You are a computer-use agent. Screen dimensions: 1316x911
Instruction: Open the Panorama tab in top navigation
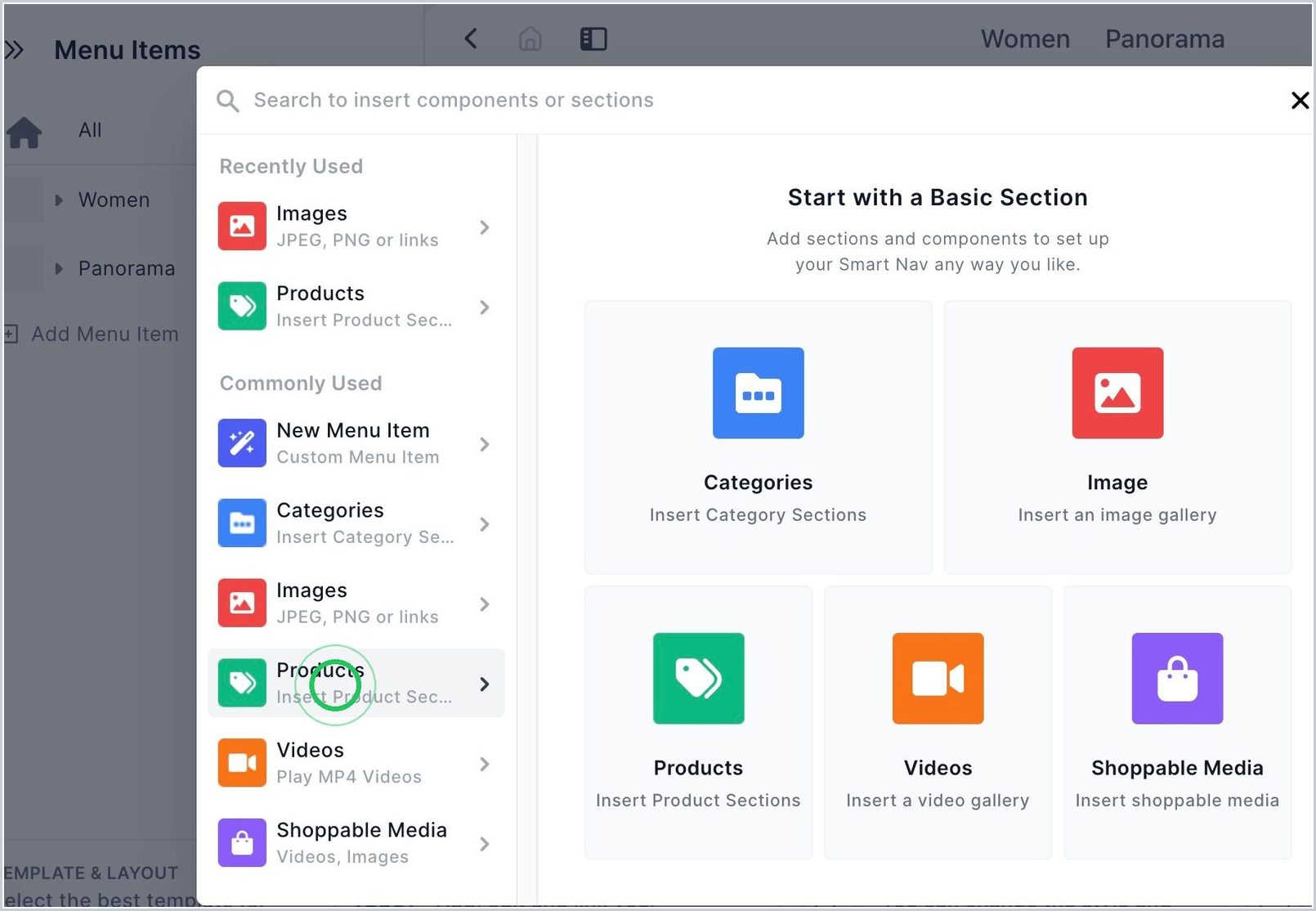click(1165, 39)
